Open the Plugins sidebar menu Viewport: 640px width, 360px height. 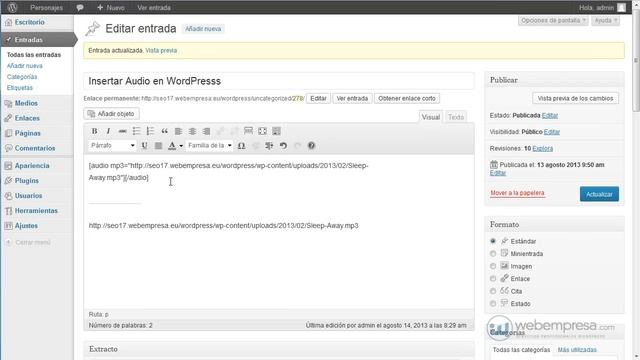click(27, 180)
